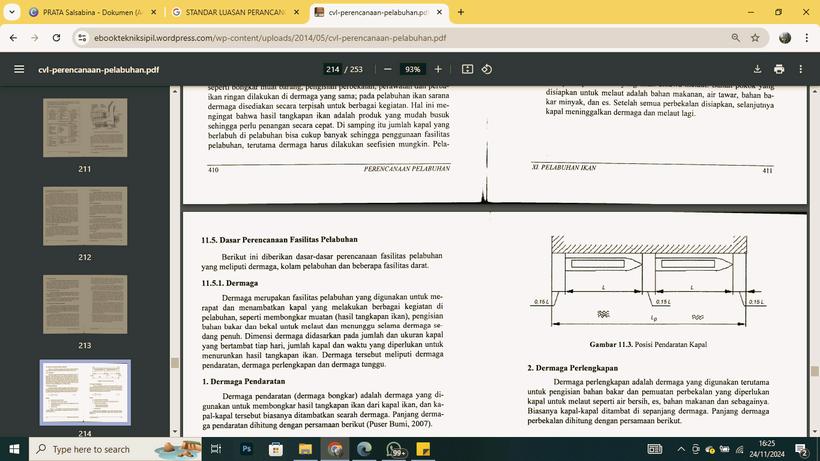Open Chrome's three-dot menu
The width and height of the screenshot is (820, 461).
(x=807, y=38)
